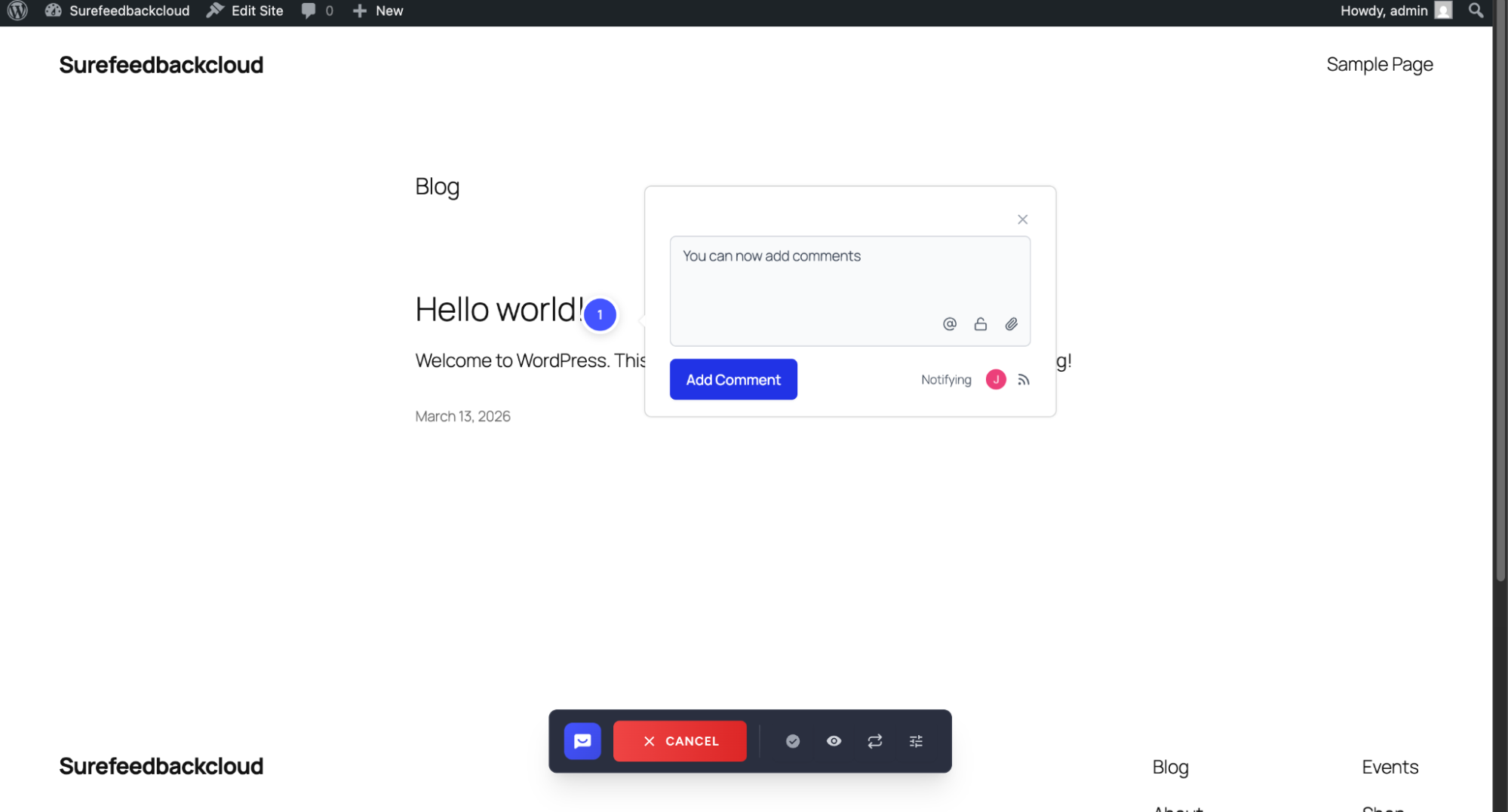Click the repeat arrows toolbar icon
This screenshot has height=812, width=1508.
click(x=874, y=741)
